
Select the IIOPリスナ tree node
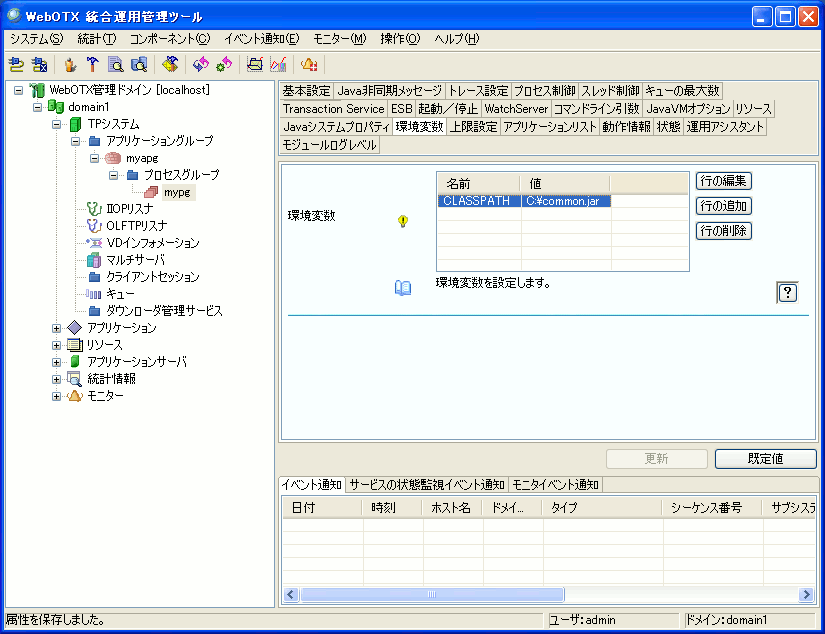[130, 209]
